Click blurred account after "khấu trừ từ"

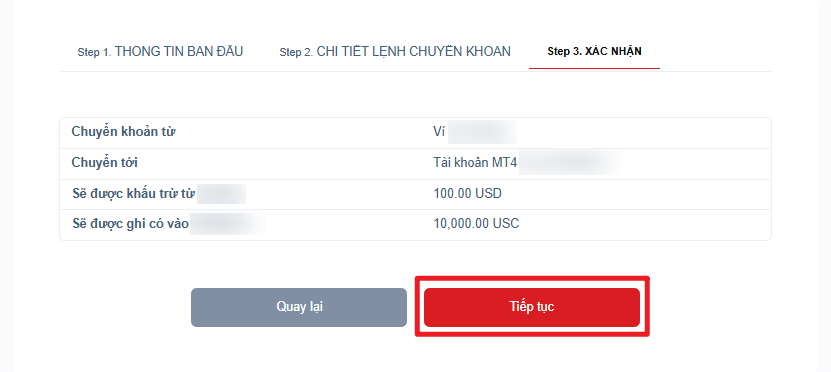click(222, 193)
